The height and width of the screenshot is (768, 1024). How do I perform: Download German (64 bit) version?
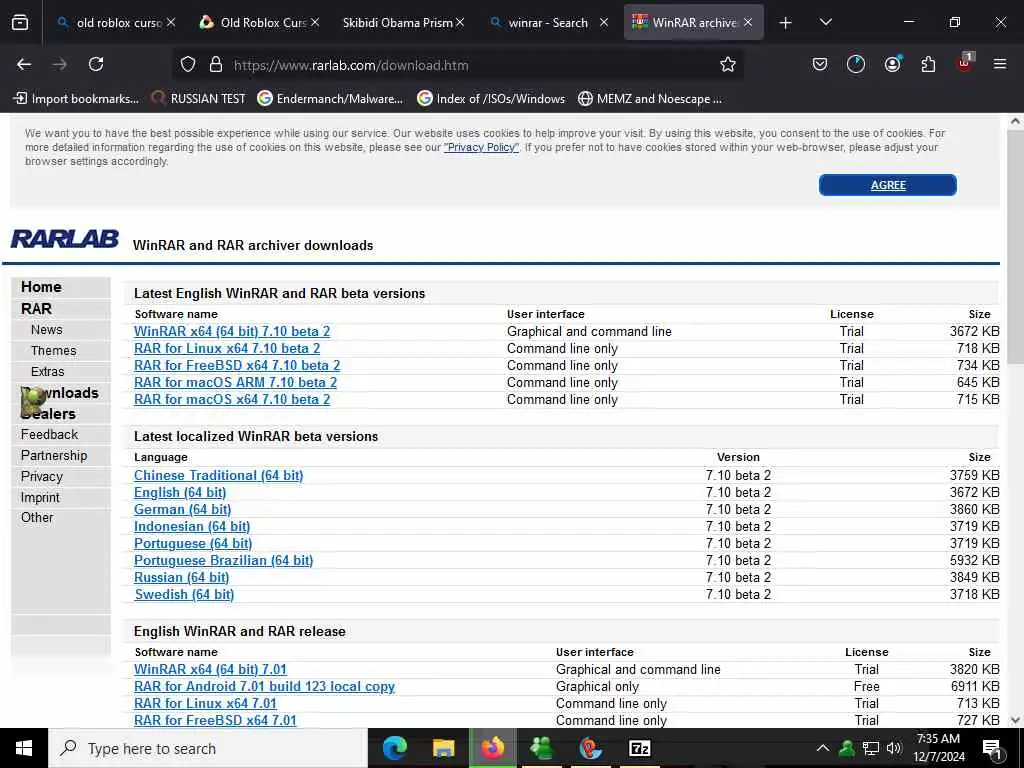click(182, 509)
